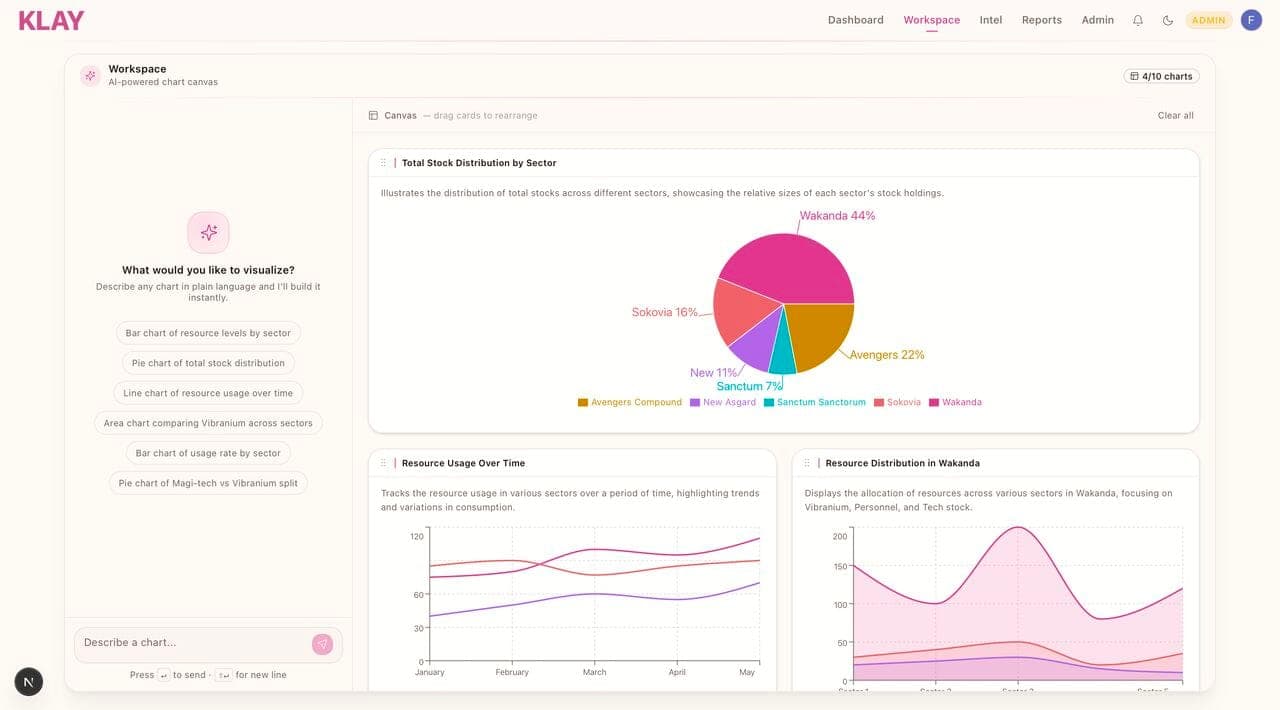Go to Dashboard tab

(x=856, y=20)
